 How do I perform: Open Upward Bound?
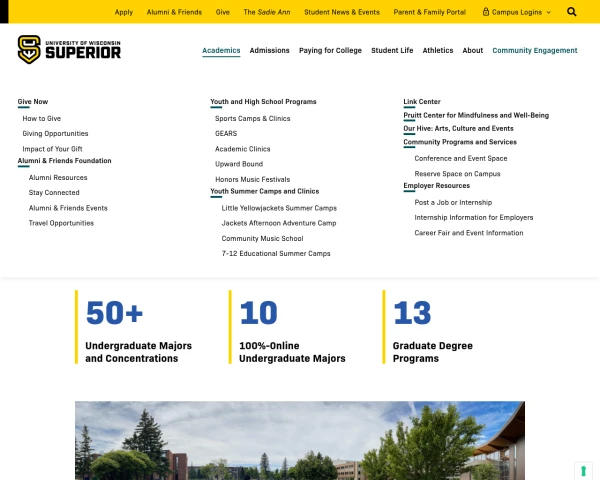point(239,164)
